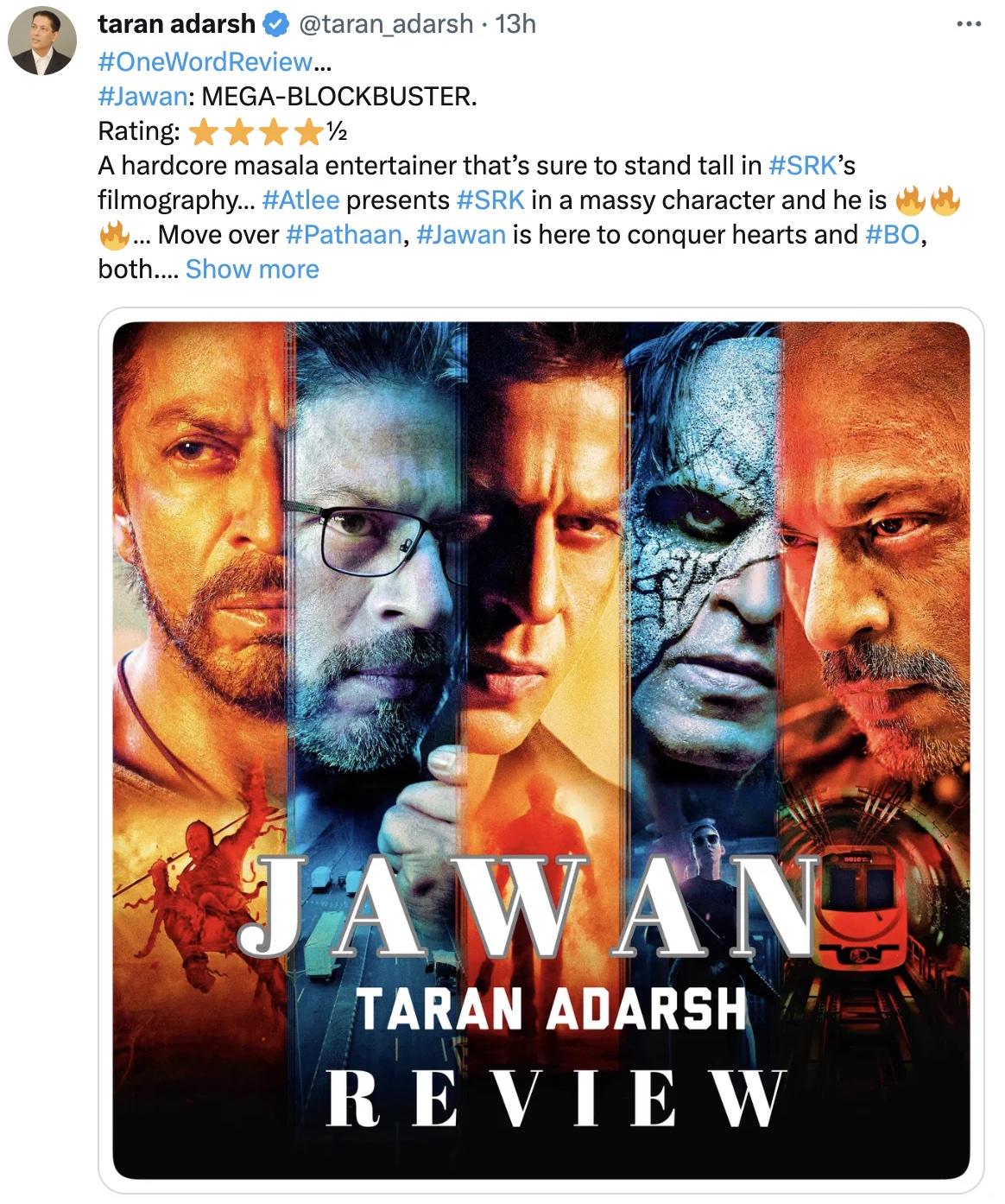Open the @taran_adarsh handle link
This screenshot has height=1204, width=1005.
coord(385,24)
